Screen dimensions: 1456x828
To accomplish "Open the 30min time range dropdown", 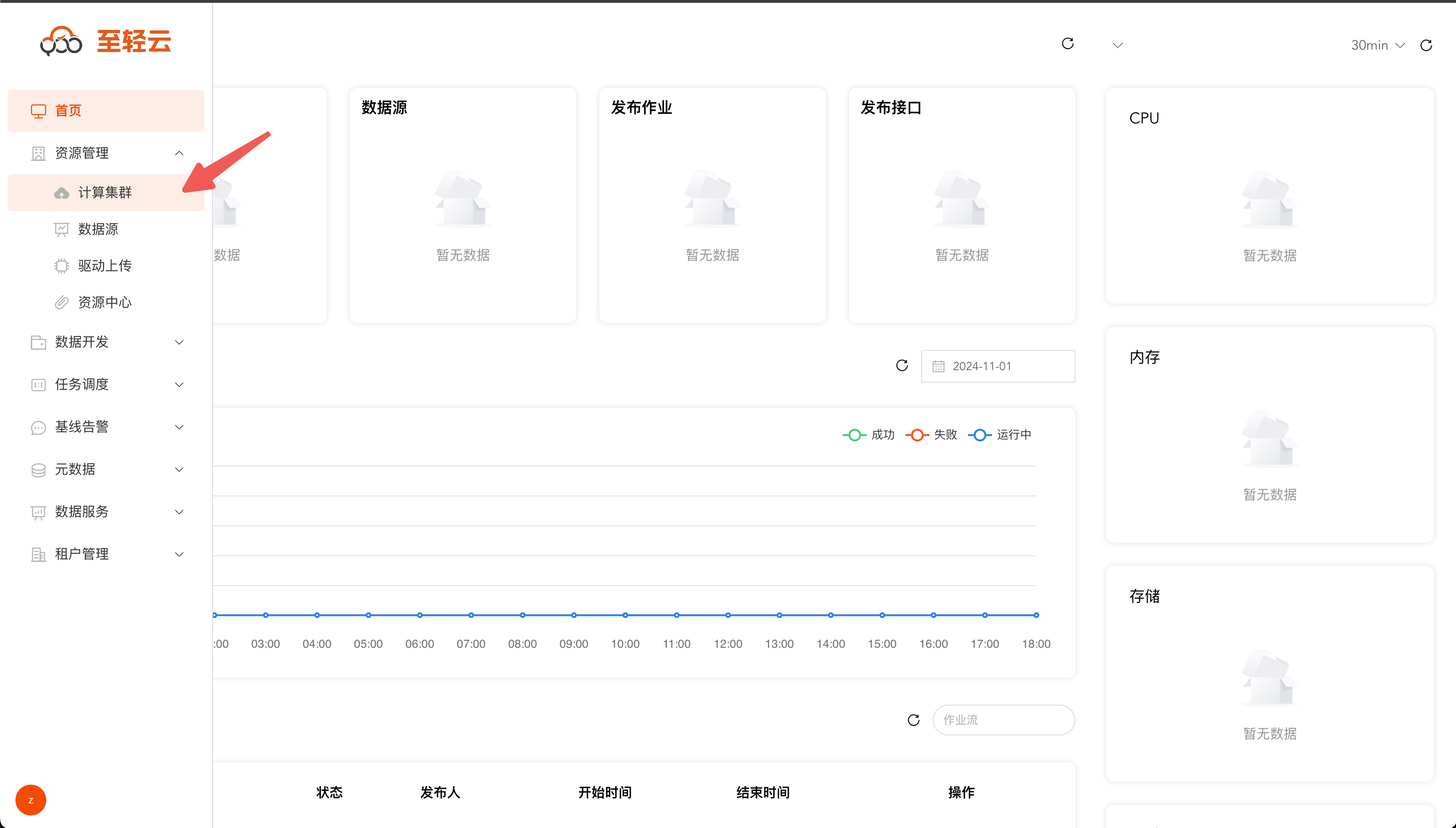I will (1377, 45).
